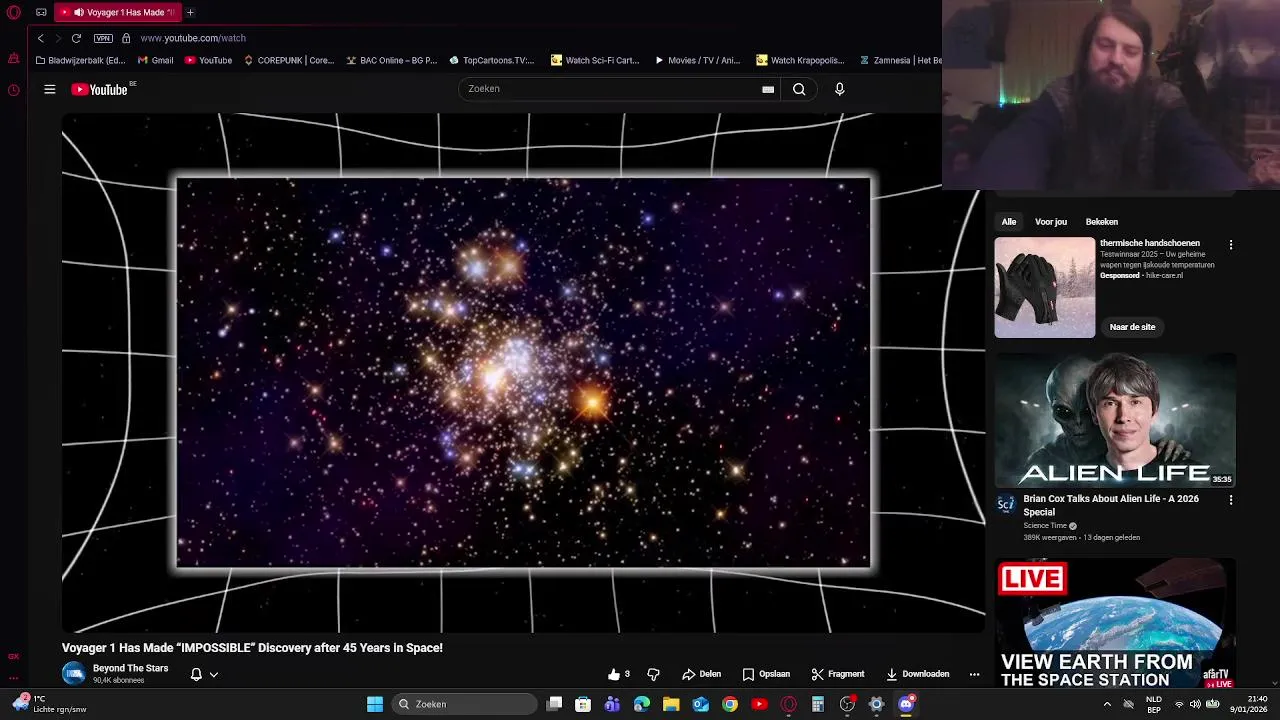This screenshot has width=1280, height=720.
Task: Open volume control in system tray
Action: pos(1194,704)
